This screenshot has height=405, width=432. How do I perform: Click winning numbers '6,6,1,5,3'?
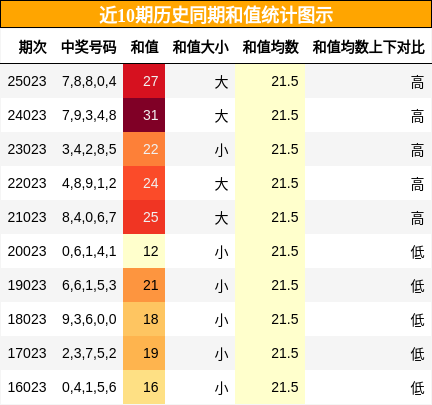click(x=89, y=286)
